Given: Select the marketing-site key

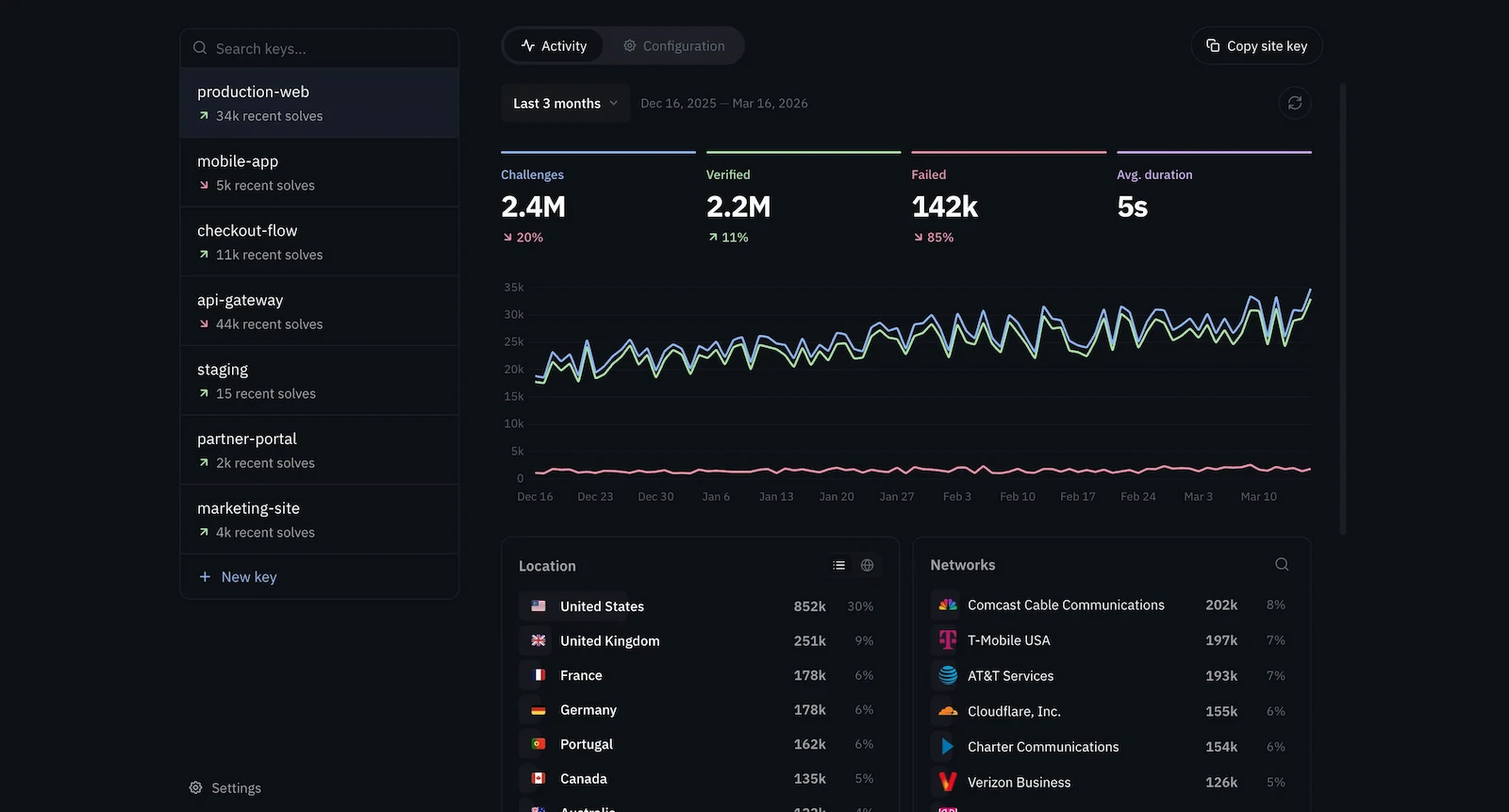Looking at the screenshot, I should coord(319,519).
